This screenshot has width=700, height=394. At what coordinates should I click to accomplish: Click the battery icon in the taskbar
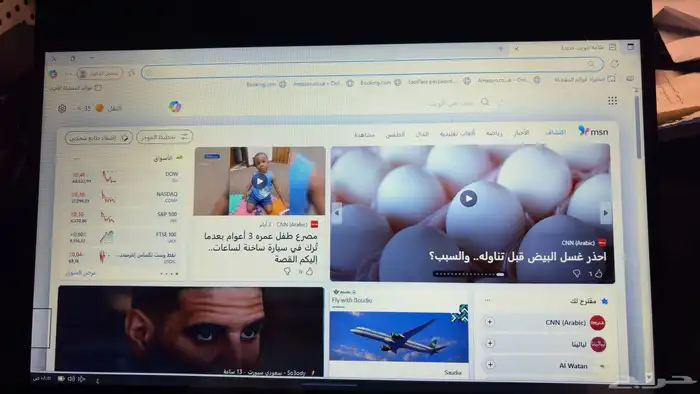pyautogui.click(x=61, y=378)
